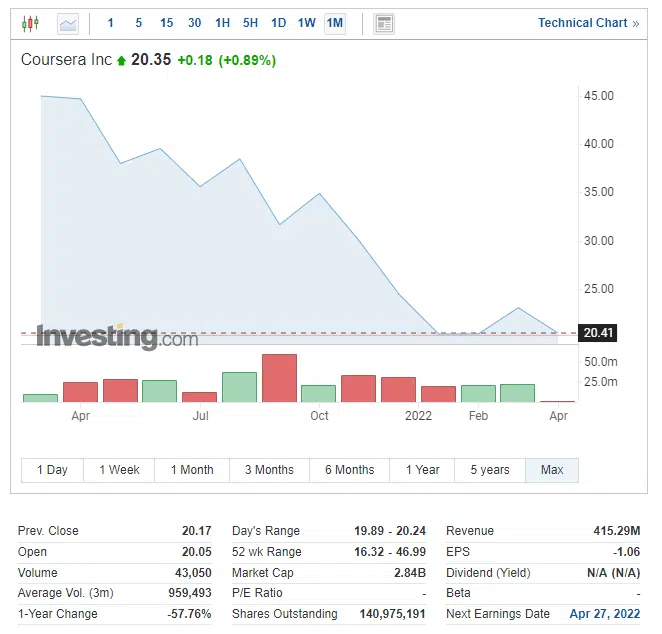This screenshot has width=662, height=634.
Task: Click the 20.41 current price marker
Action: point(598,333)
